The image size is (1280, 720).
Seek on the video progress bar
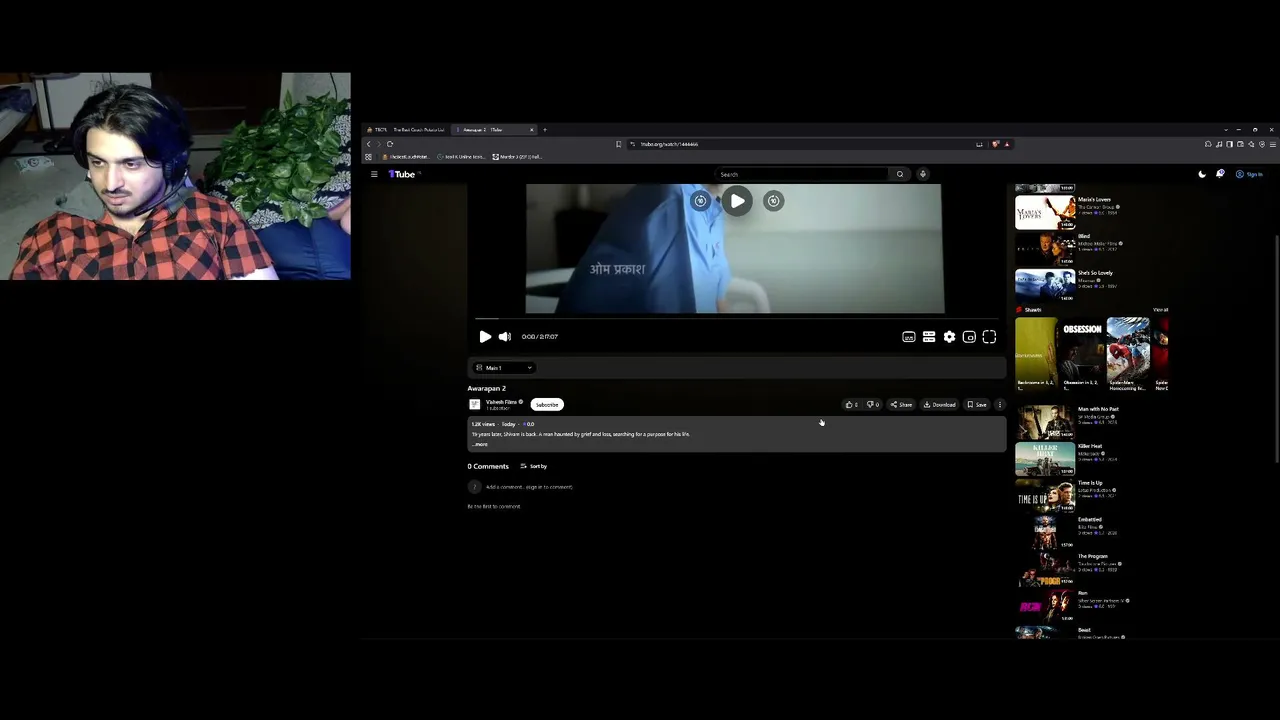[737, 319]
